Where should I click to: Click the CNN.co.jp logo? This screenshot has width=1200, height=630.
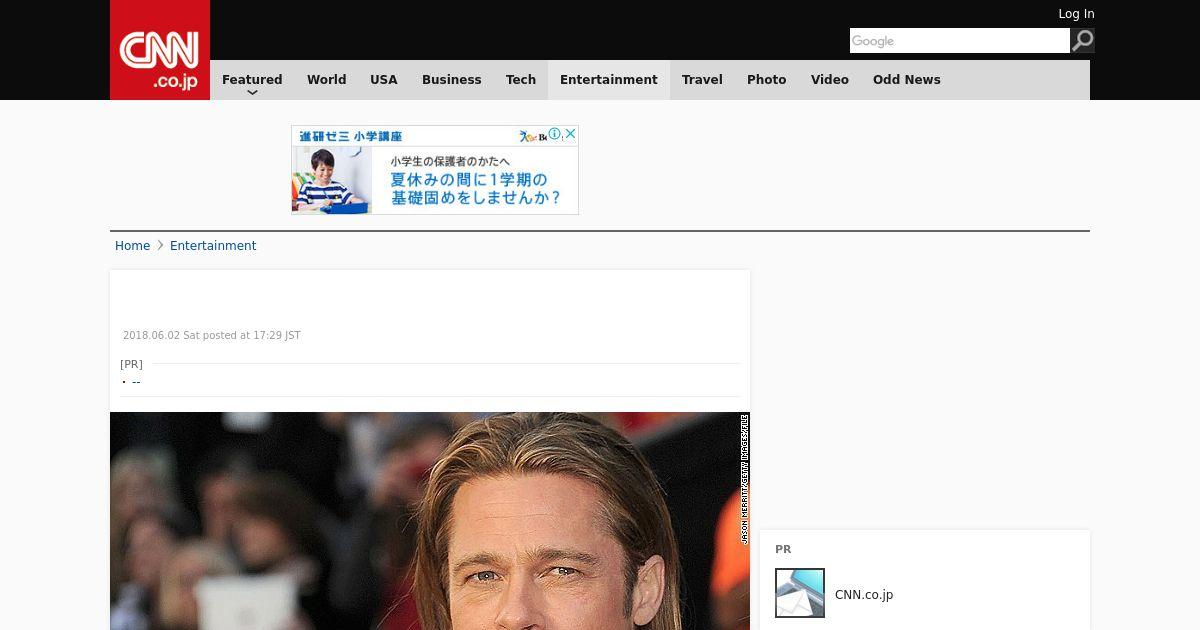[x=160, y=50]
